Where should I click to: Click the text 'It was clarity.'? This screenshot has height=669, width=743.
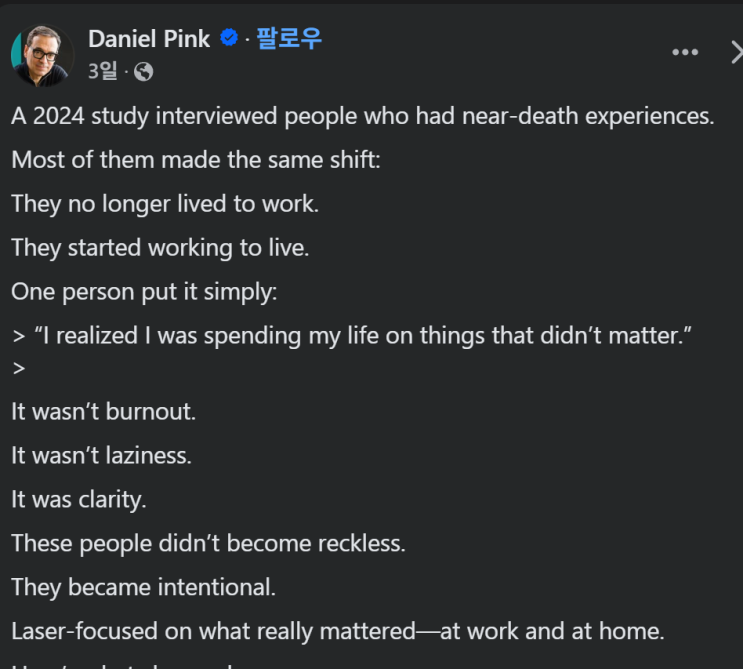click(x=79, y=500)
